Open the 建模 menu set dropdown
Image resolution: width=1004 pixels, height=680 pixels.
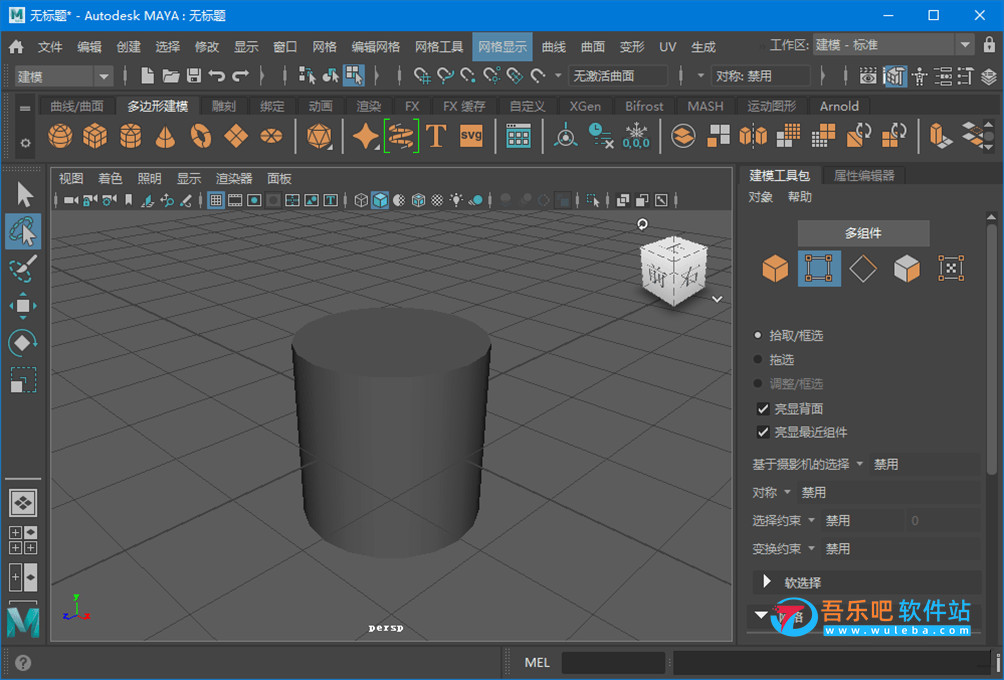pos(63,77)
